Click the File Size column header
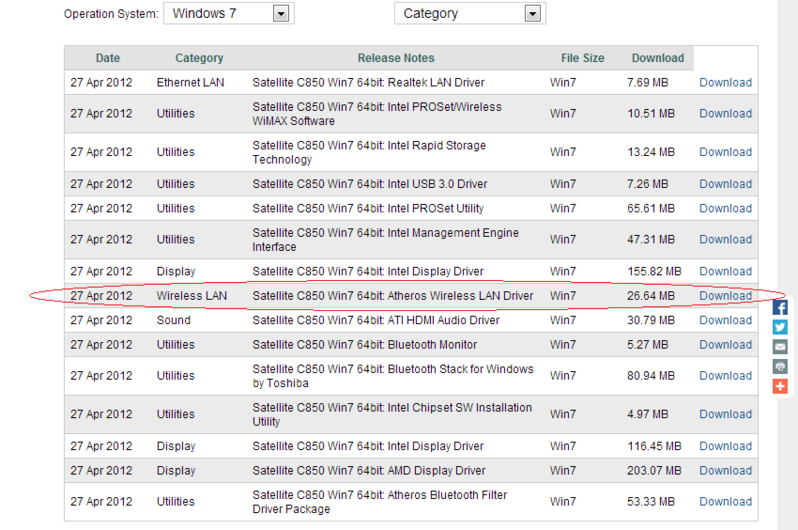 coord(583,58)
